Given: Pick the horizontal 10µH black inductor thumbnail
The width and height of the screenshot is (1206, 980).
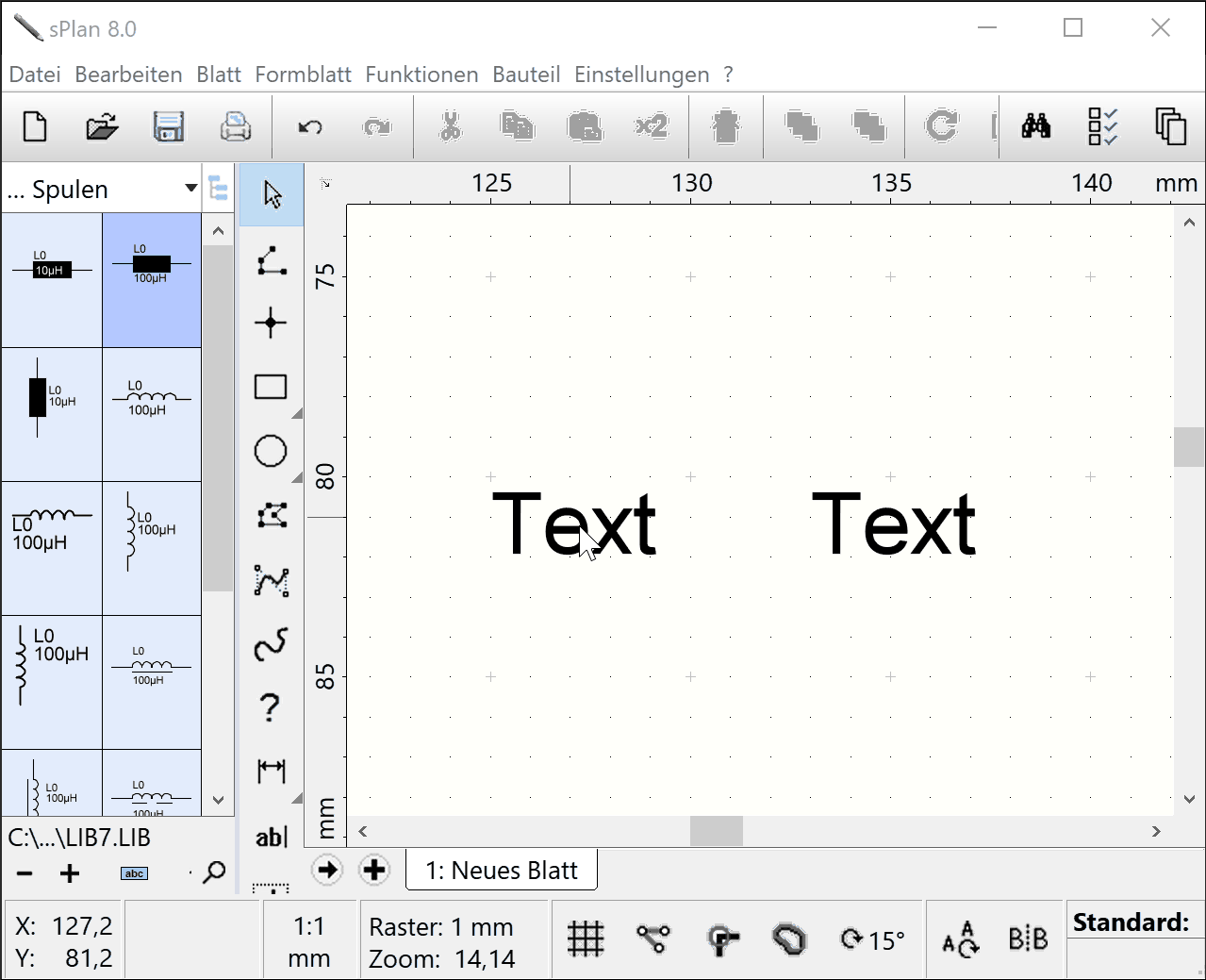Looking at the screenshot, I should coord(52,280).
